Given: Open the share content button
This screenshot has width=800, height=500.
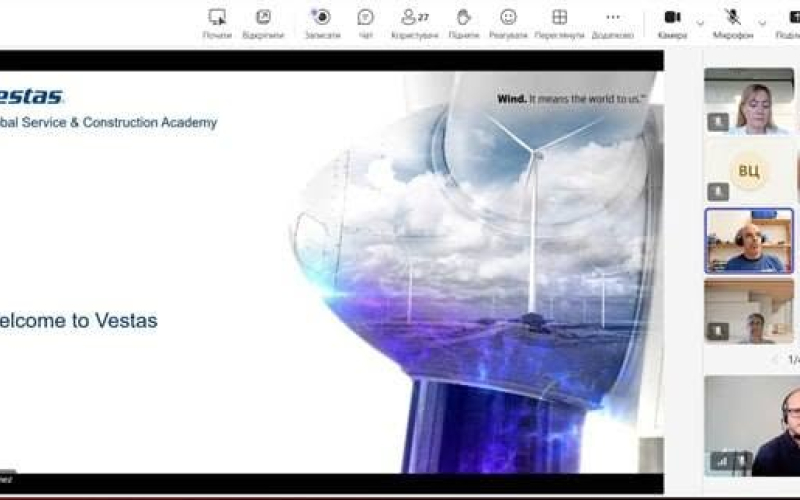Looking at the screenshot, I should click(790, 23).
